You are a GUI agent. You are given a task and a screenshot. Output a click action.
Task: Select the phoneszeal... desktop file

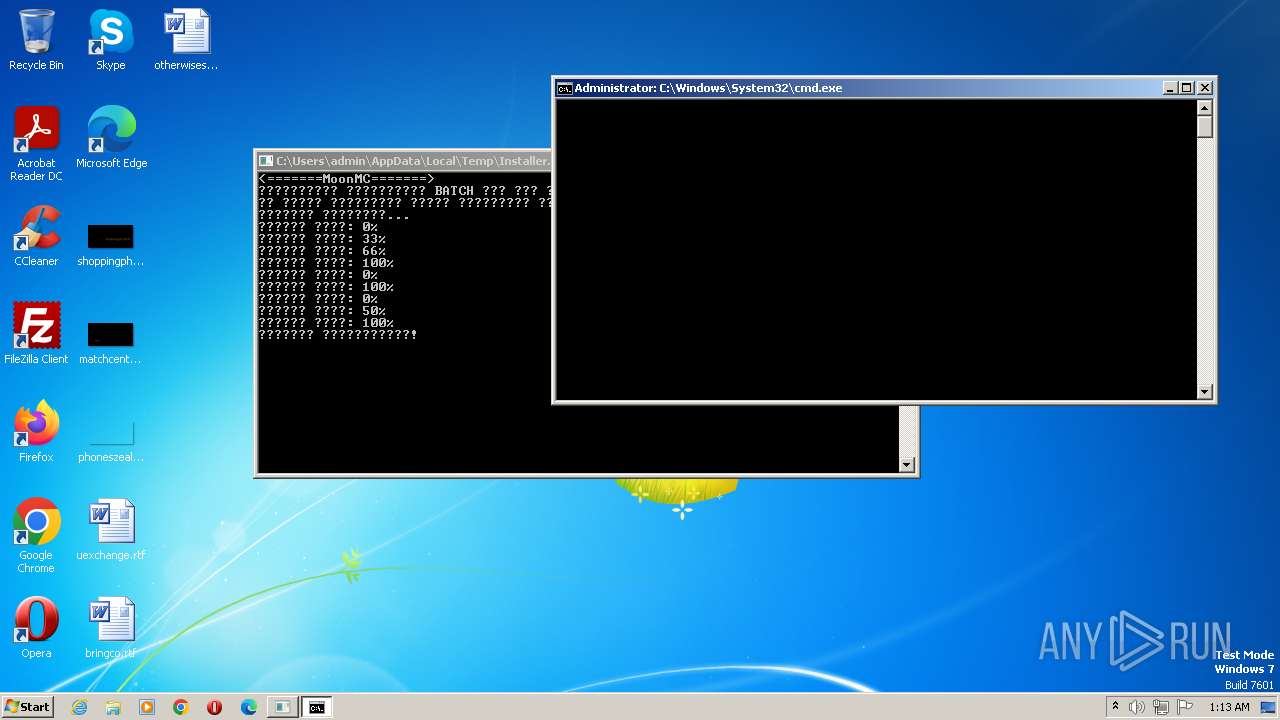(110, 440)
